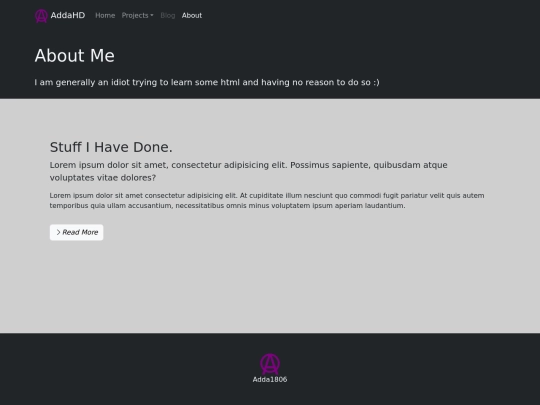Click the AddaHD brand name

(68, 15)
